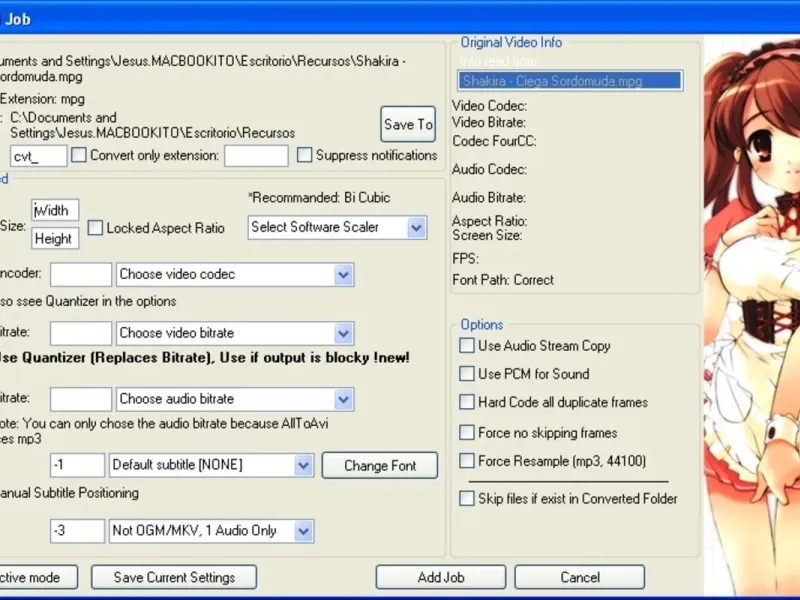Click the video encoder value field
Viewport: 800px width, 600px height.
(81, 274)
